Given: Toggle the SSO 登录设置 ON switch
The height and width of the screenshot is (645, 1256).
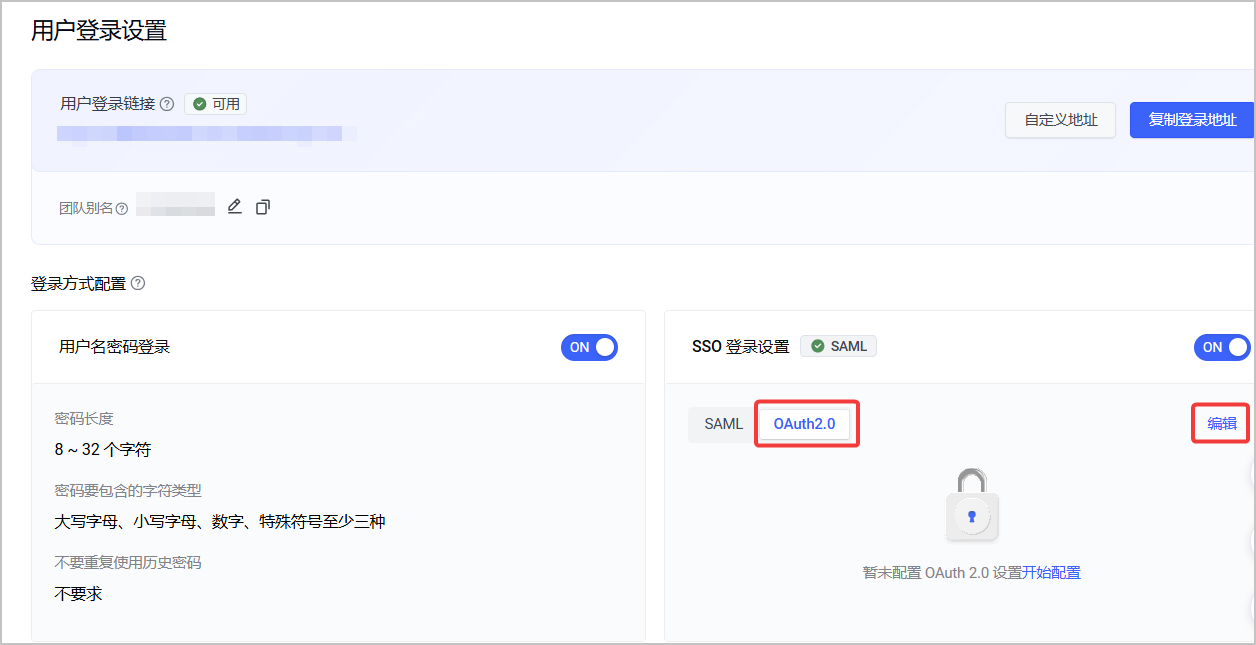Looking at the screenshot, I should [x=1222, y=347].
